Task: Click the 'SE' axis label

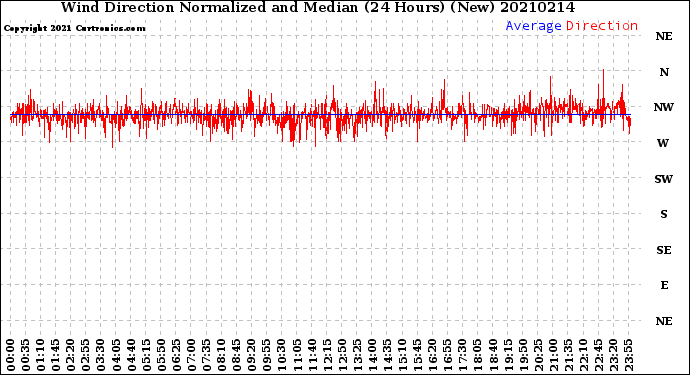Action: coord(664,250)
